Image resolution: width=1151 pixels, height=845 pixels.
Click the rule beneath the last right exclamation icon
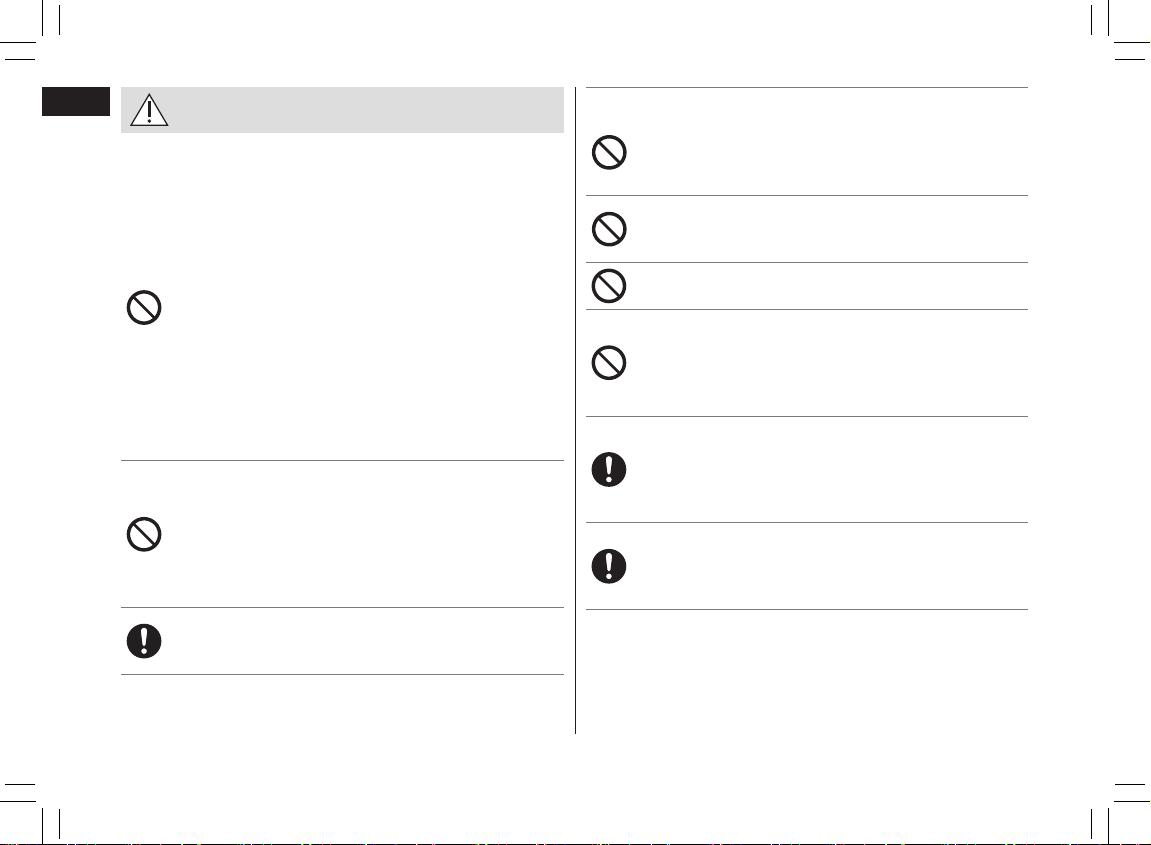tap(807, 609)
